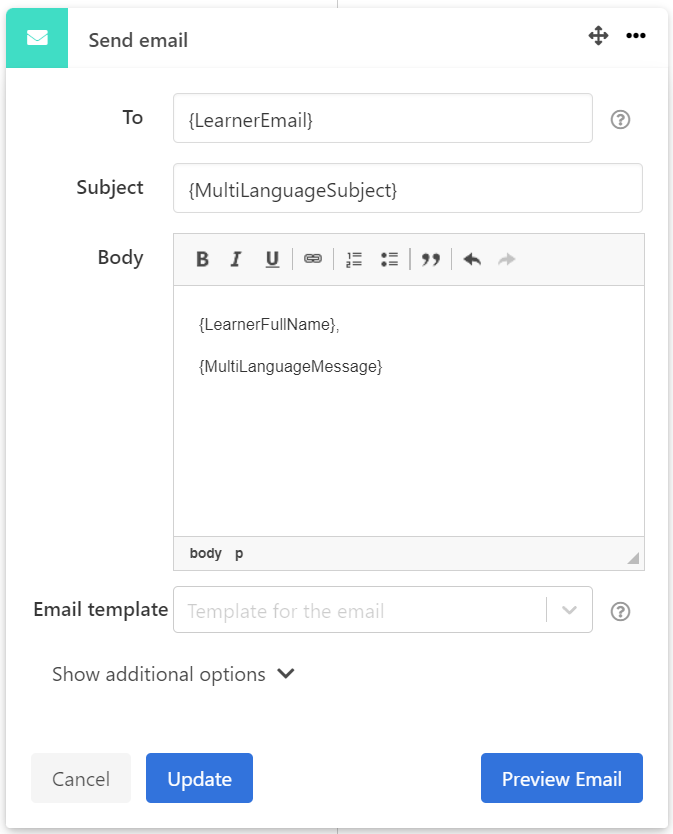Open help for the To field
673x834 pixels.
(x=620, y=119)
